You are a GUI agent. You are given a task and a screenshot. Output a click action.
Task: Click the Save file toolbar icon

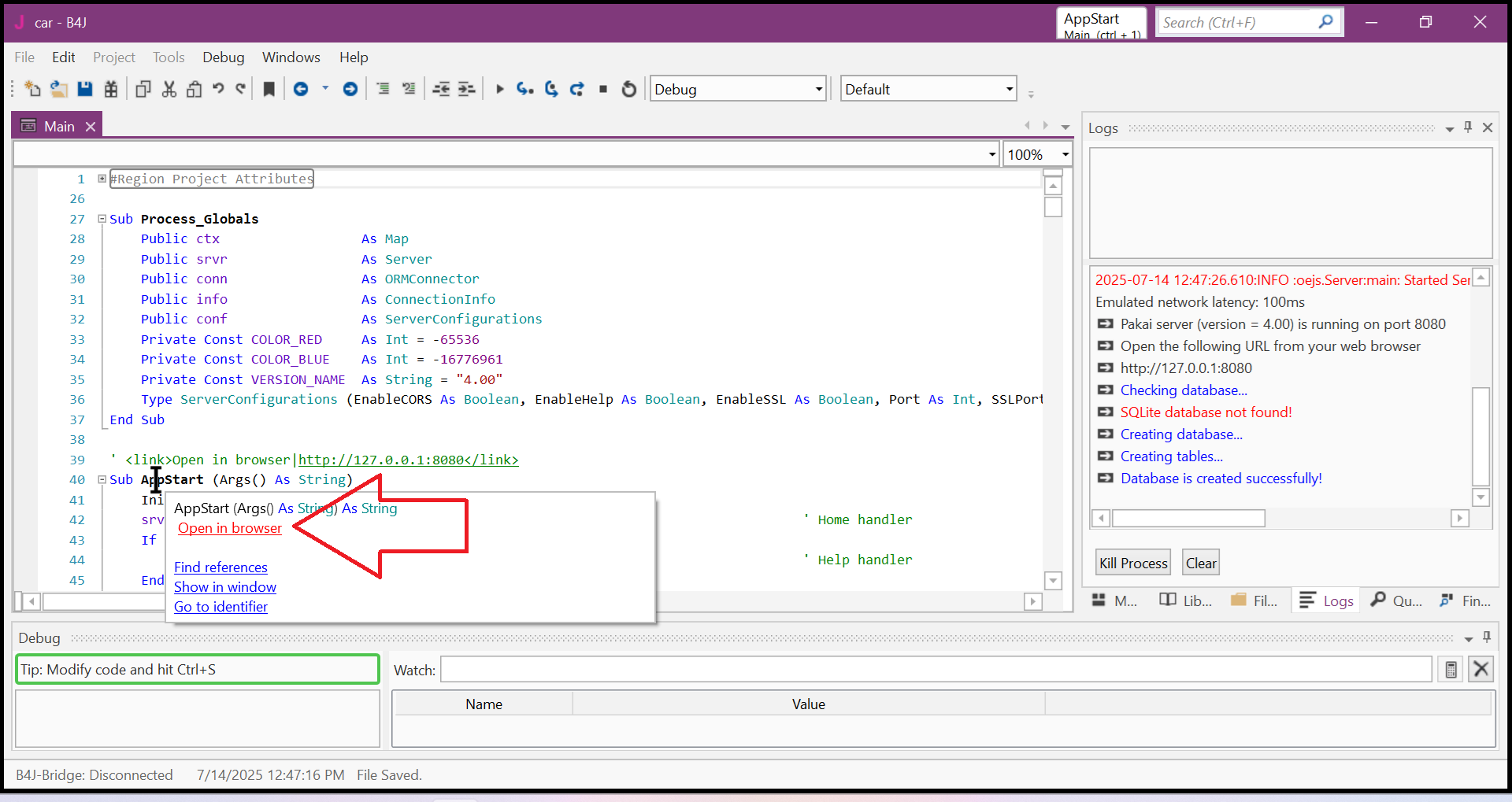click(x=85, y=89)
